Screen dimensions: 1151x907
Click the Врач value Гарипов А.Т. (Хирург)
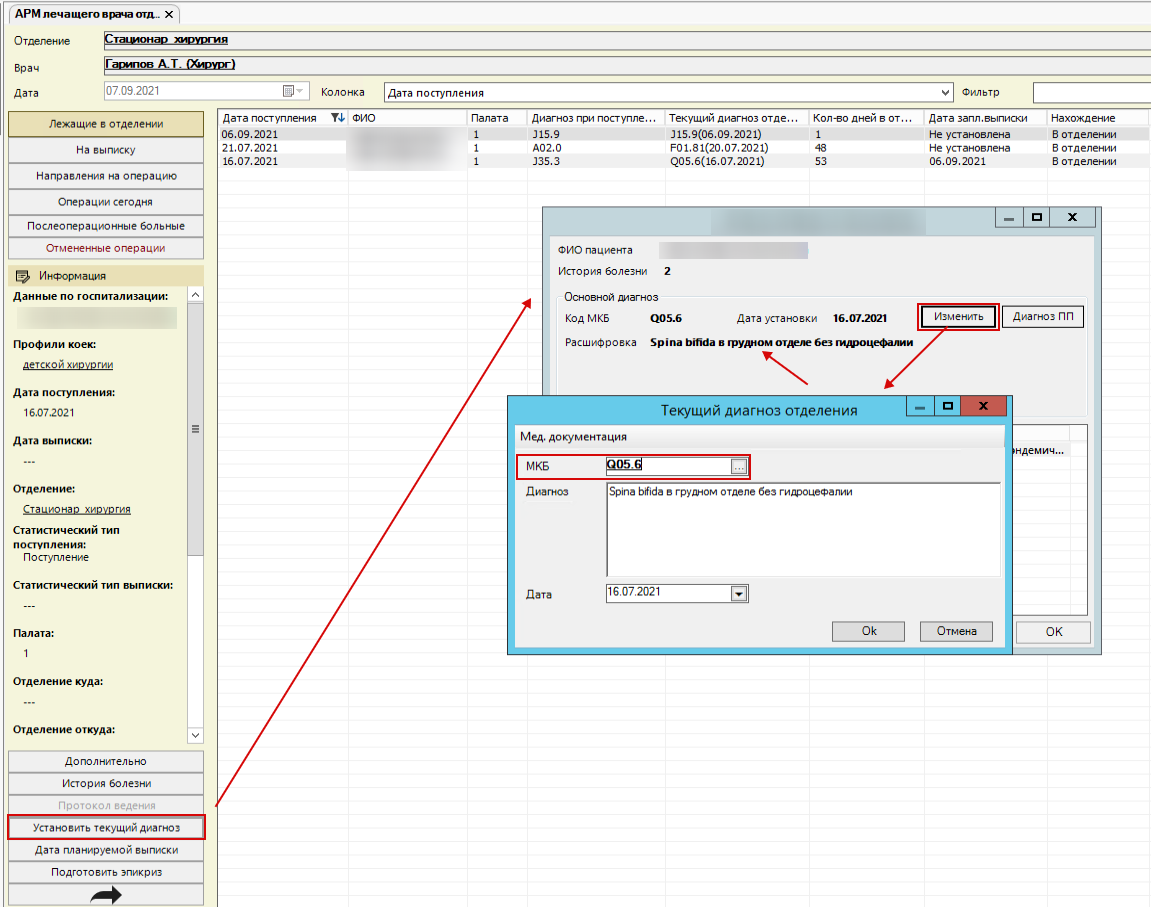click(x=170, y=65)
